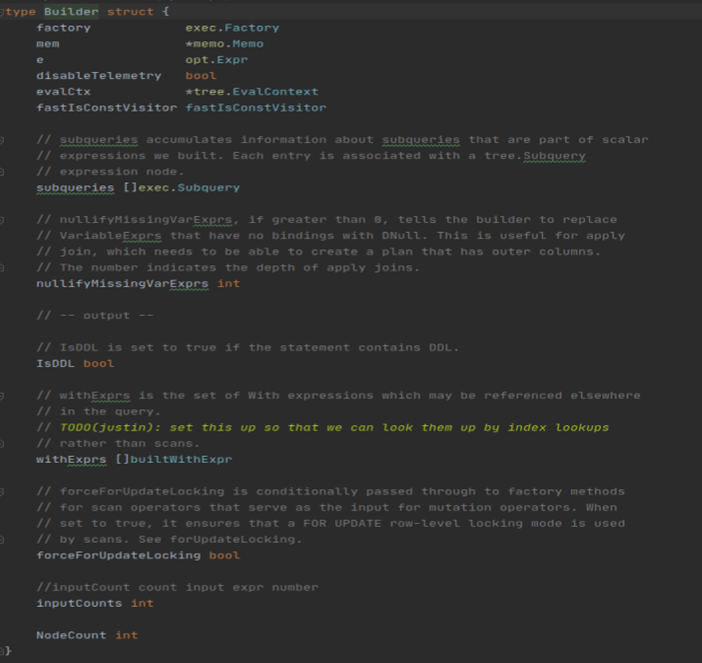Click the '*tree.EvalContext' type
Screen dimensions: 702x663
click(x=252, y=92)
